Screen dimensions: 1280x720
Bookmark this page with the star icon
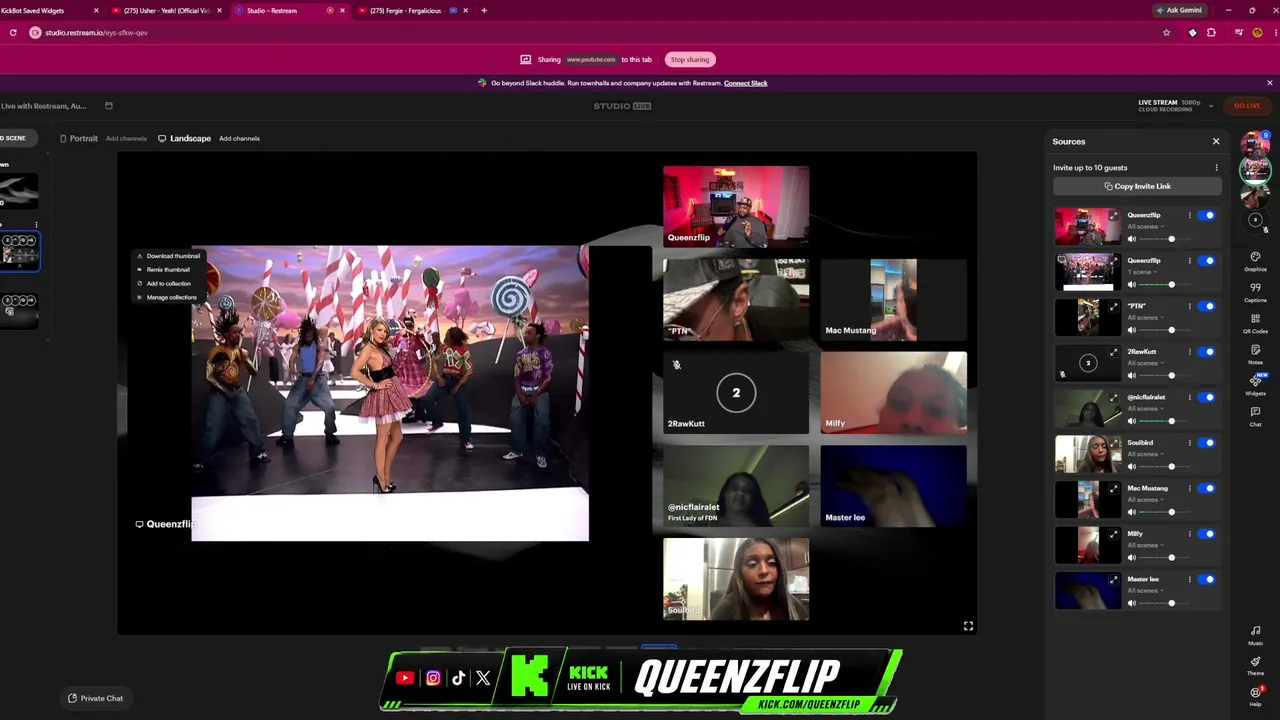click(x=1166, y=33)
